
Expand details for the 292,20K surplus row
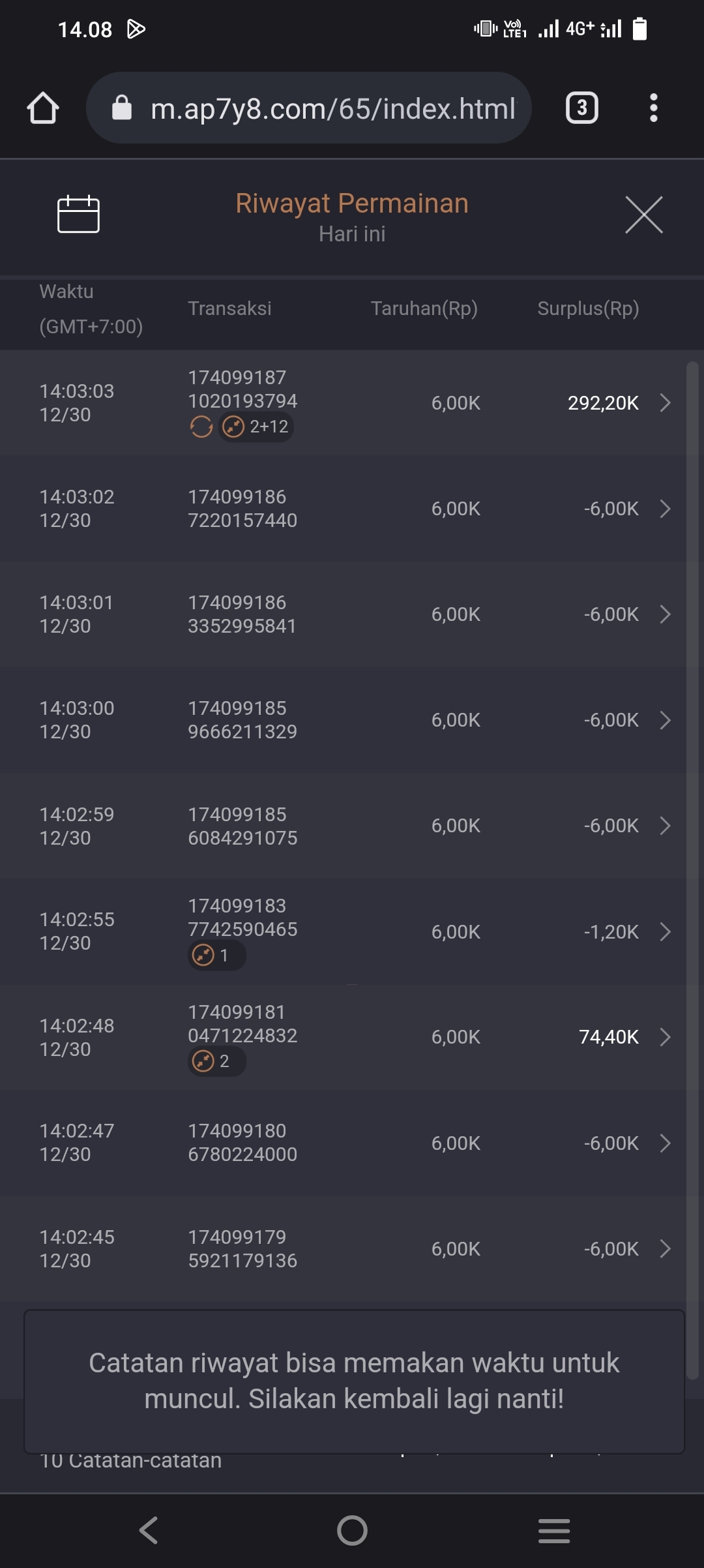[665, 402]
